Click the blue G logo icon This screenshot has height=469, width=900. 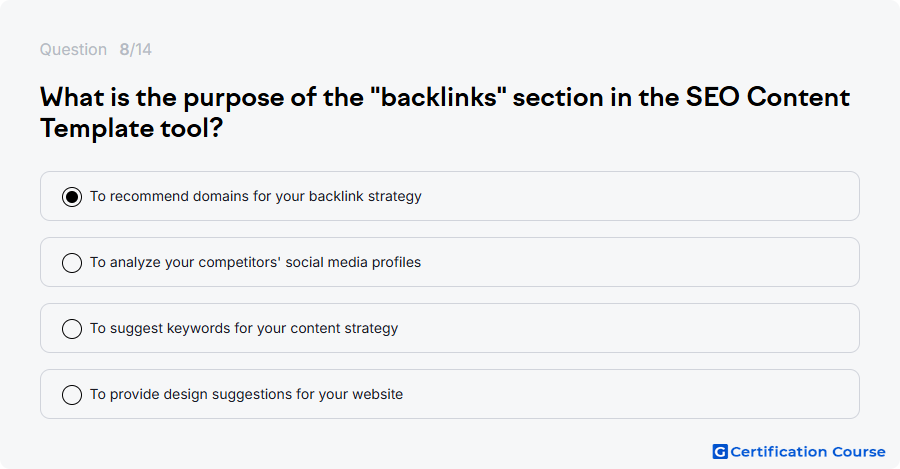coord(720,452)
